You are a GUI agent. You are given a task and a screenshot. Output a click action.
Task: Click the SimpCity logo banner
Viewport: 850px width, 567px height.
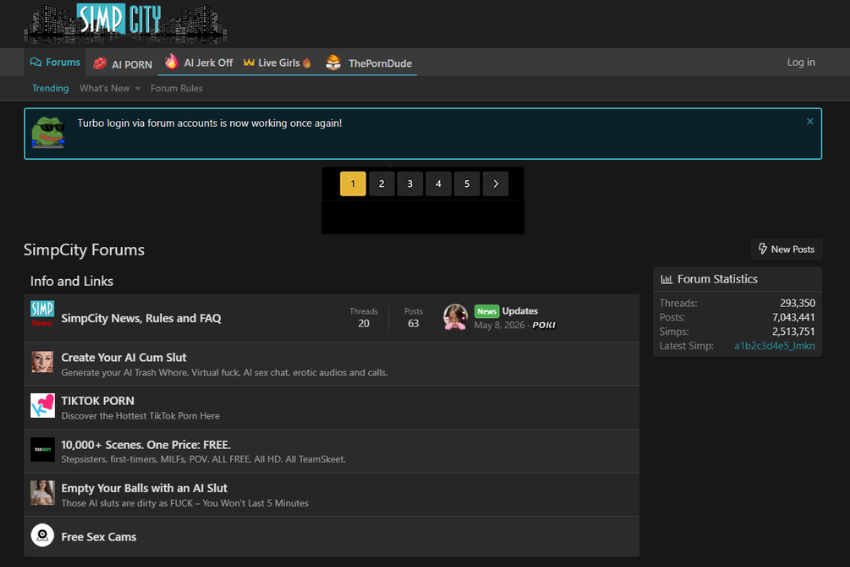coord(125,23)
